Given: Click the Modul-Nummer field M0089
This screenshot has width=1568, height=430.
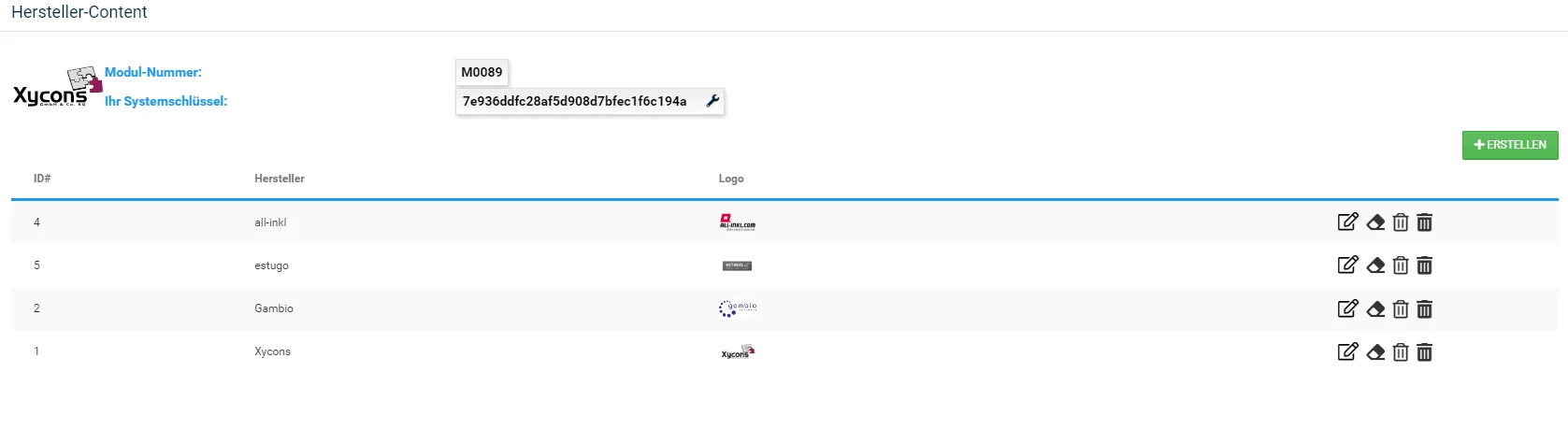Looking at the screenshot, I should [482, 72].
